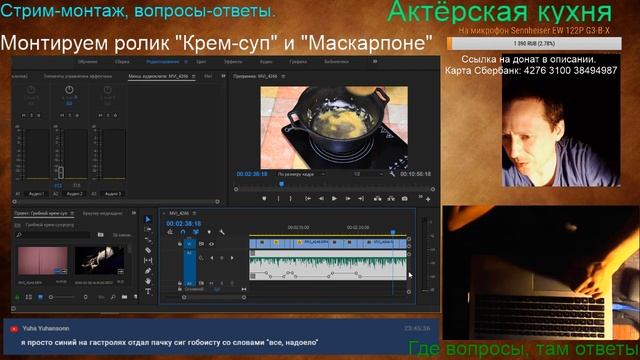
Task: Toggle V1 track output eye
Action: [211, 244]
